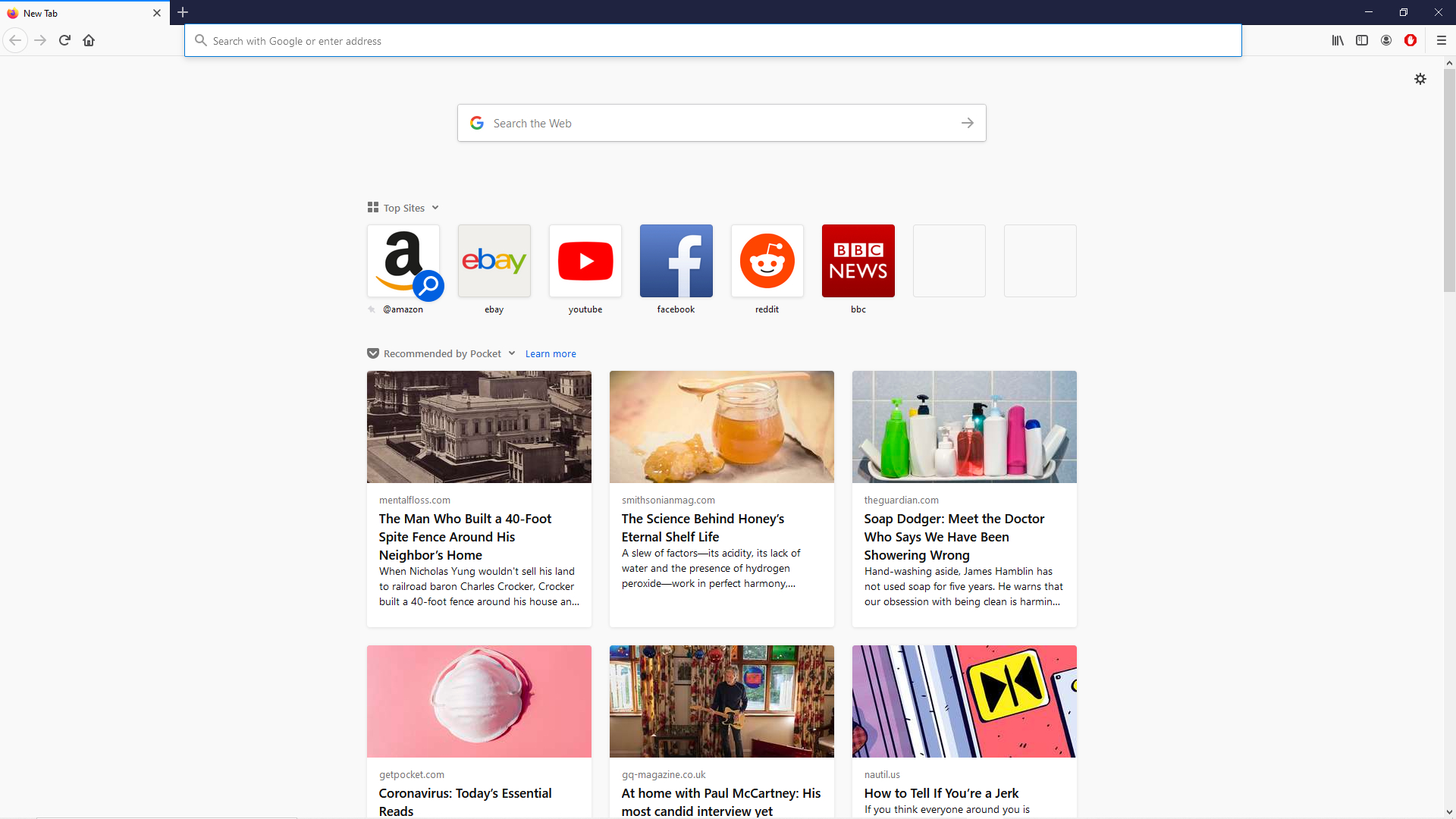Open a new tab with the plus button
This screenshot has width=1456, height=819.
click(183, 13)
